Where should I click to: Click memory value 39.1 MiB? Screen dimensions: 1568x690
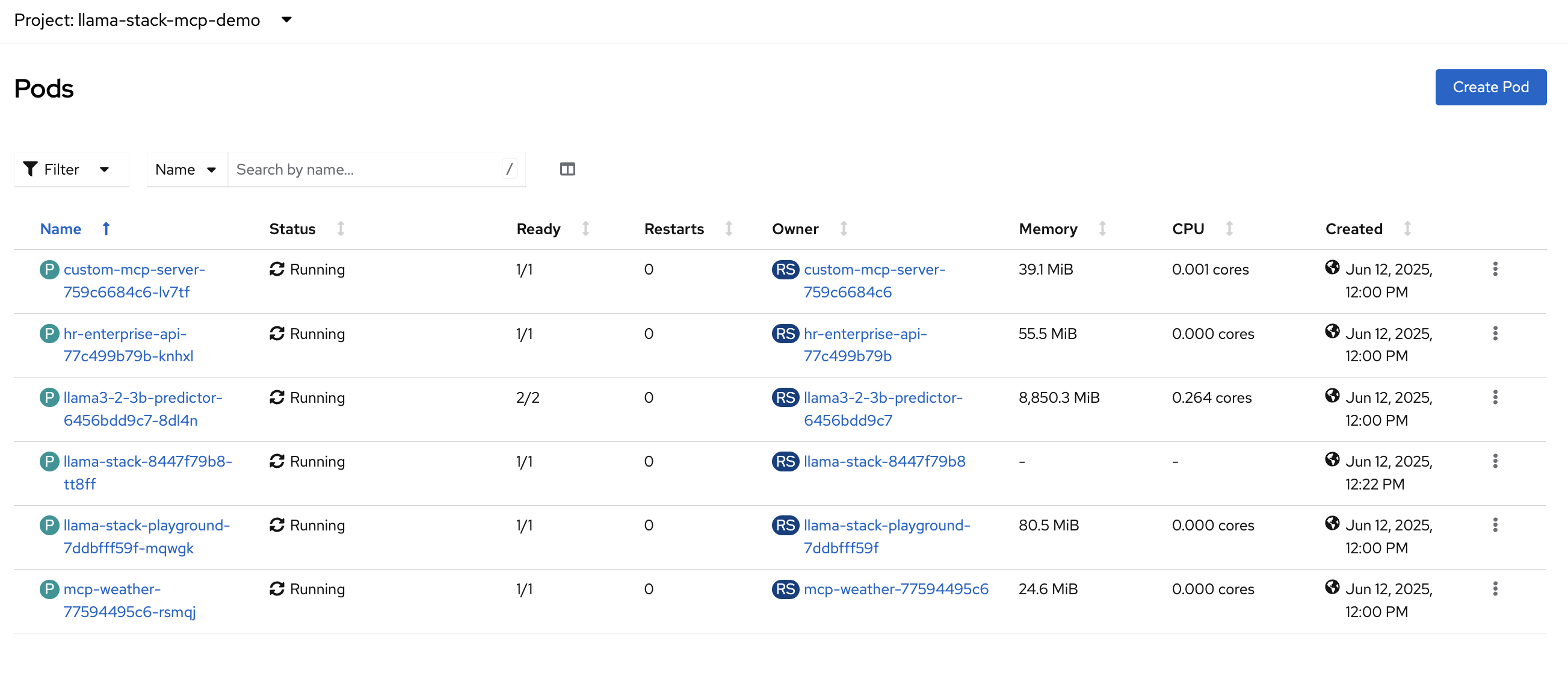tap(1046, 269)
